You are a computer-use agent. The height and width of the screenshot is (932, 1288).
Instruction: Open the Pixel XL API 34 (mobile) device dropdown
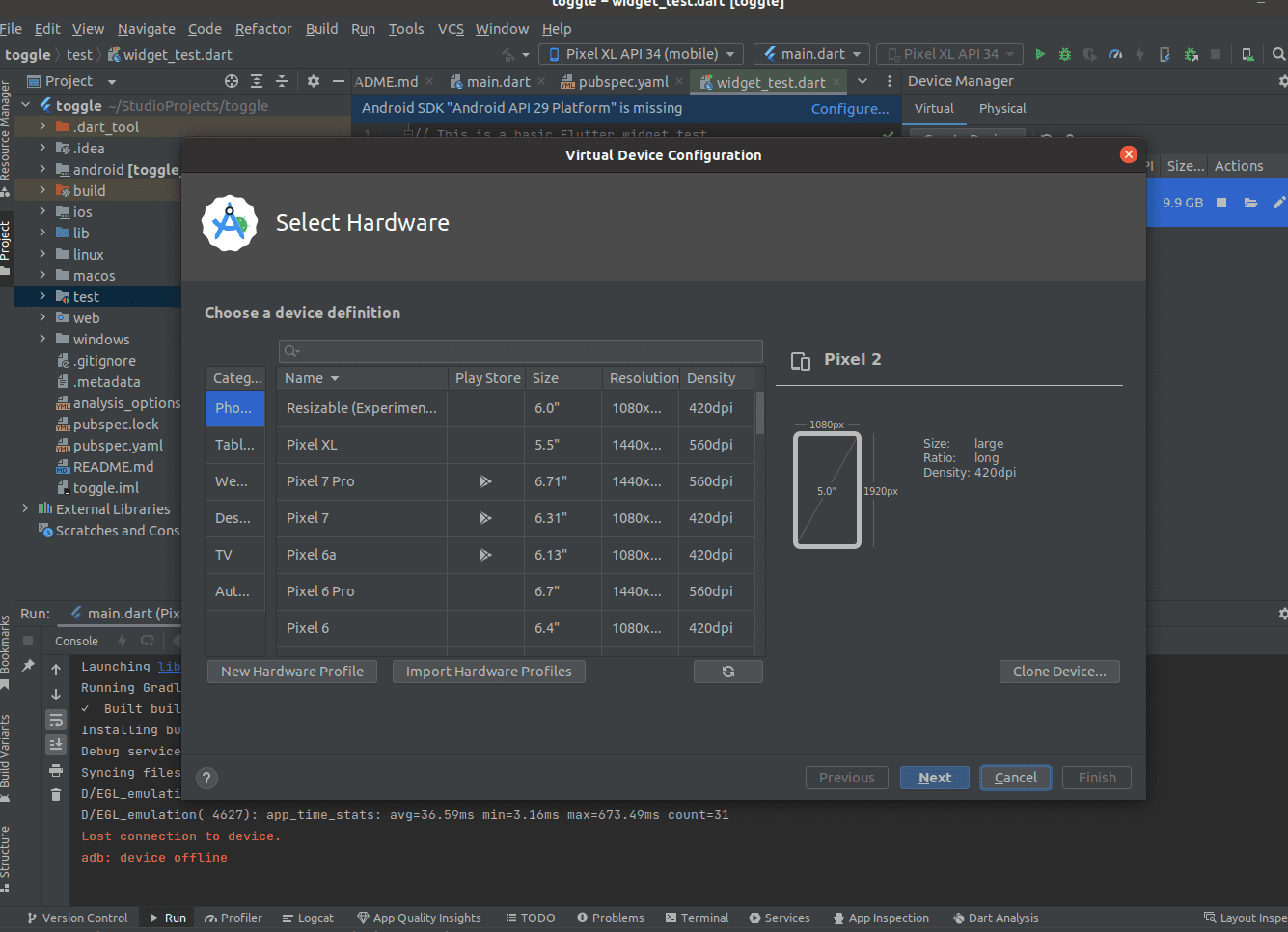tap(642, 54)
